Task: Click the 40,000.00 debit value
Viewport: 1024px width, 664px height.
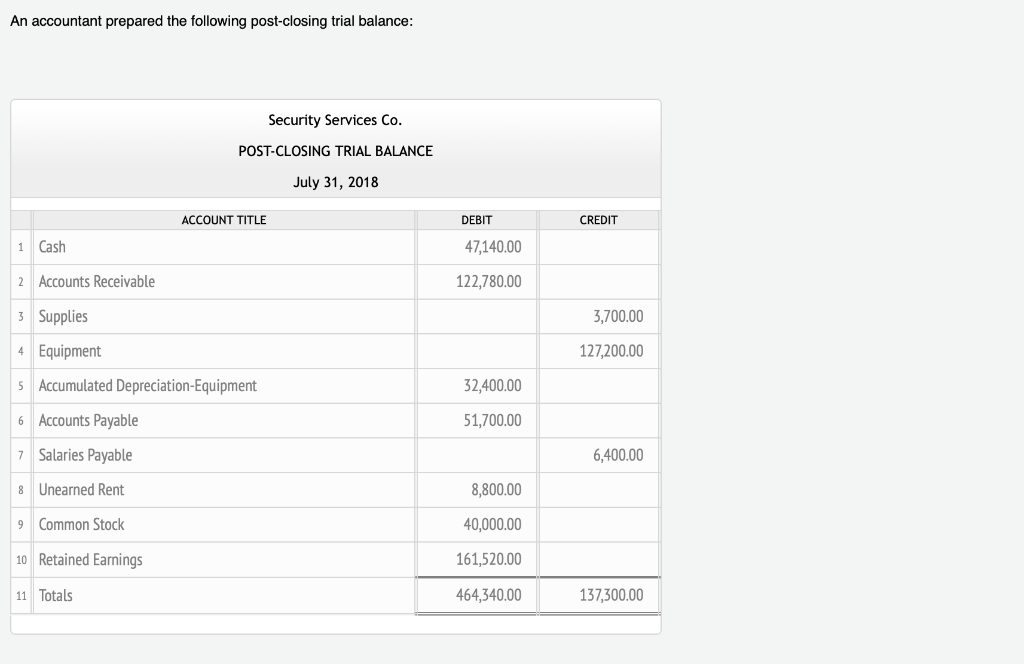Action: [x=492, y=524]
